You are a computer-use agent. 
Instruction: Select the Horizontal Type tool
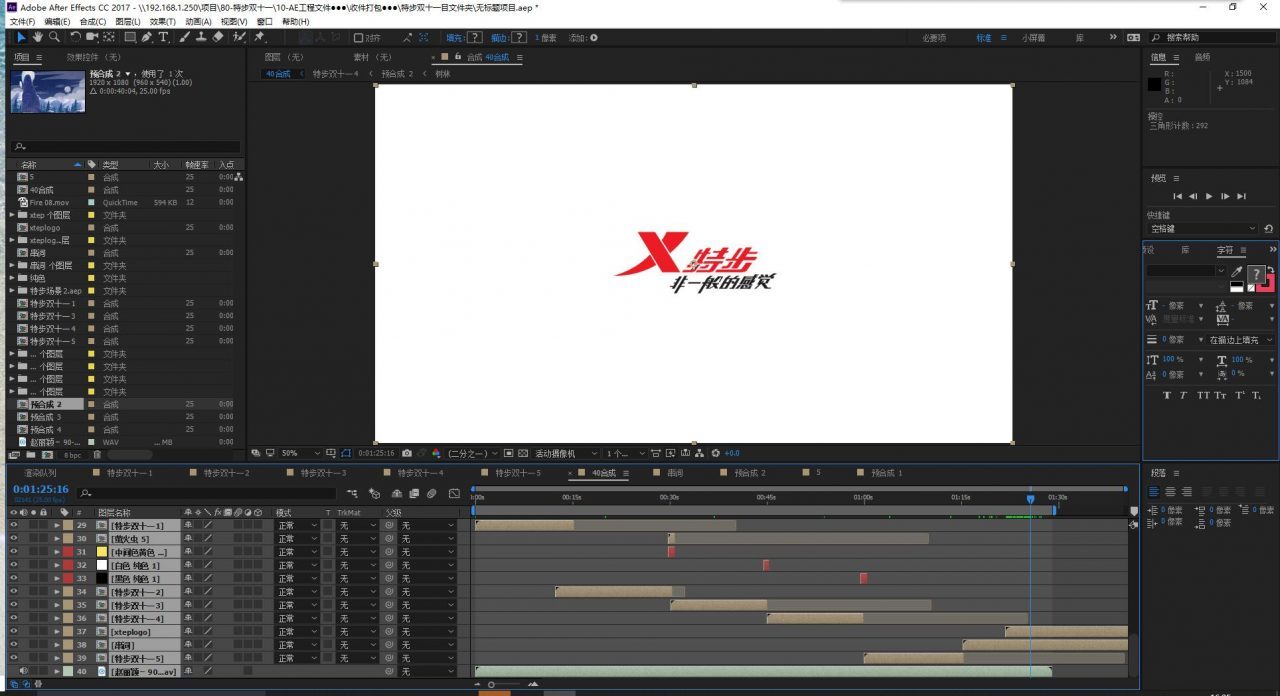tap(163, 37)
